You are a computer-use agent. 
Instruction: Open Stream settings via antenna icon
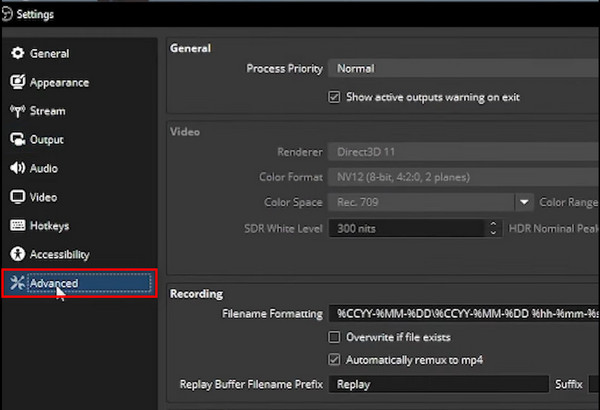(17, 111)
